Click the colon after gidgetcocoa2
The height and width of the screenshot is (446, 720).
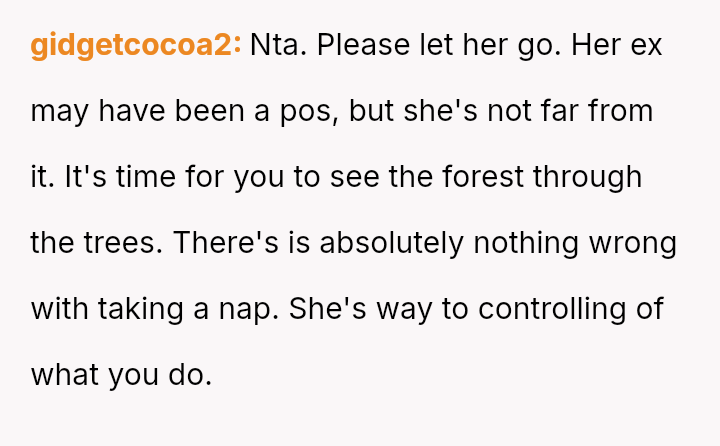pyautogui.click(x=237, y=46)
